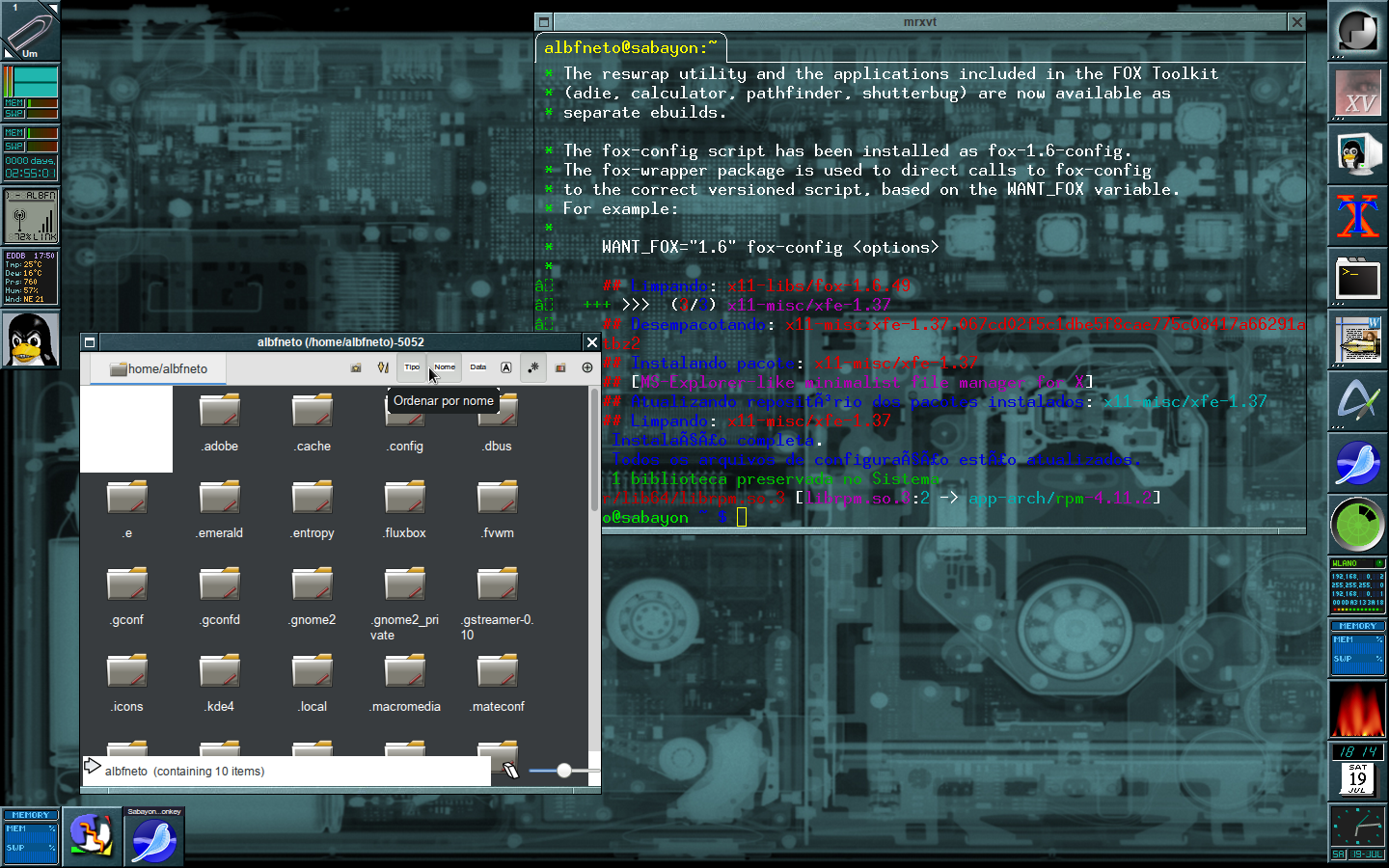The width and height of the screenshot is (1389, 868).
Task: Launch the XV image viewer dock icon
Action: click(1357, 93)
